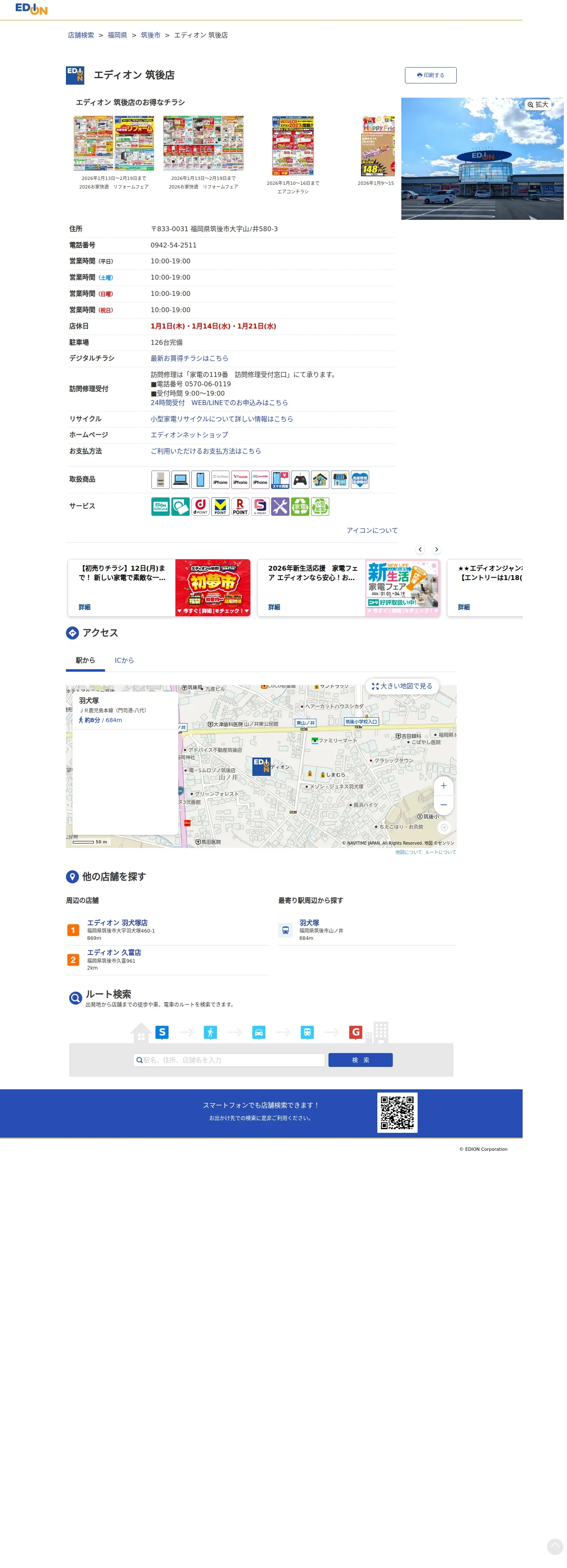
Task: Select the V POINT service icon
Action: [x=220, y=506]
